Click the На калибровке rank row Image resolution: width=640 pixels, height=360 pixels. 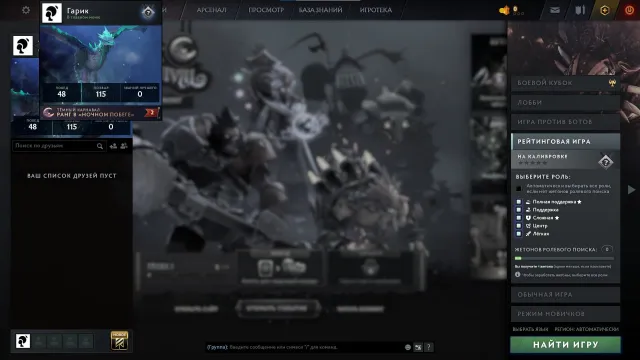point(565,160)
